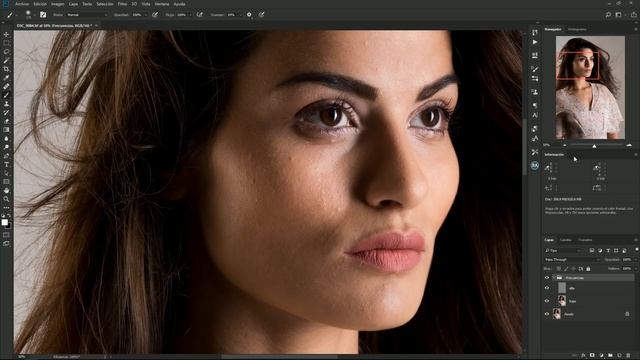The width and height of the screenshot is (640, 360).
Task: Click the create new group folder icon
Action: pos(610,356)
